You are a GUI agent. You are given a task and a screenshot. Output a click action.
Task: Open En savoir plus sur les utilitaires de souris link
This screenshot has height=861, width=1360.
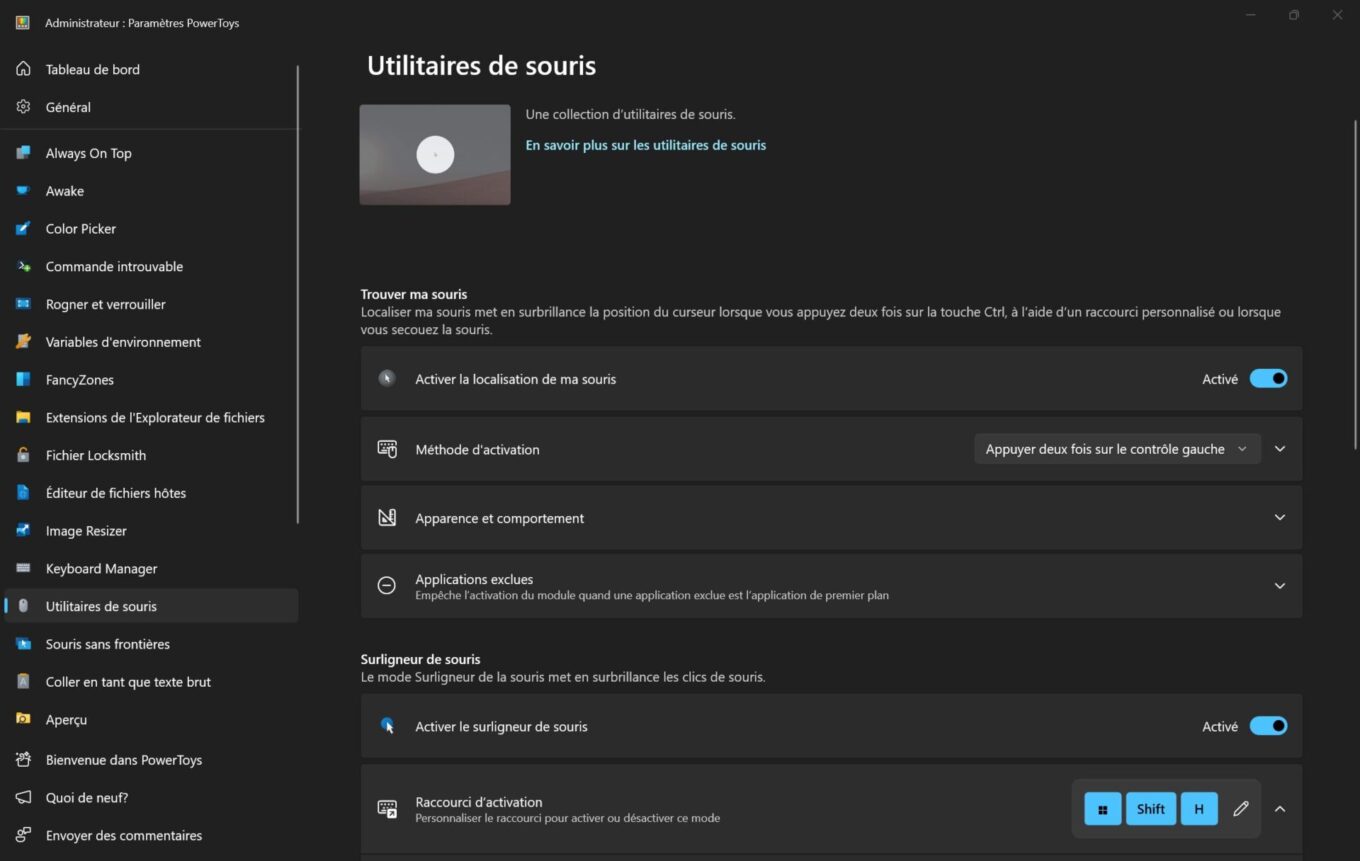(x=646, y=145)
